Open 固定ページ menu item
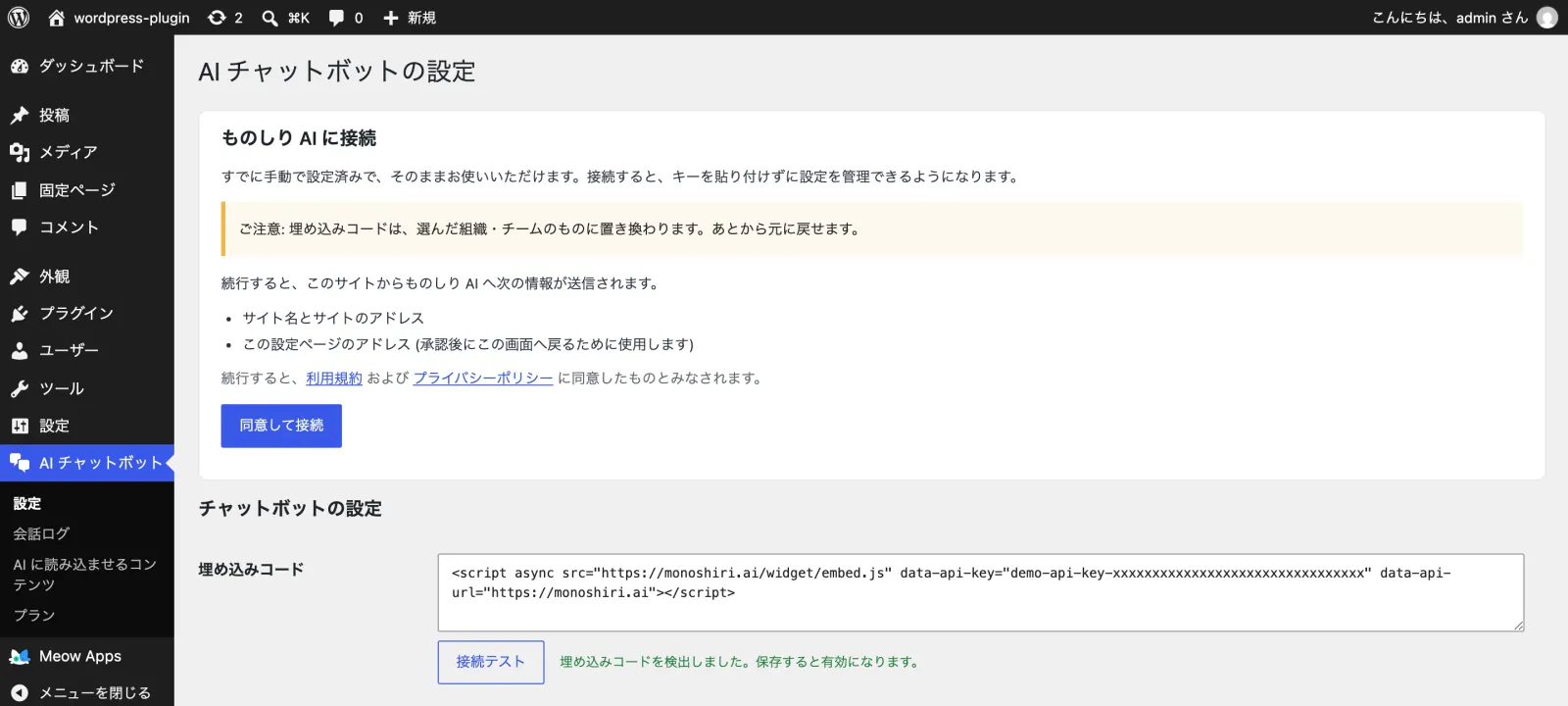The image size is (1568, 706). [87, 190]
